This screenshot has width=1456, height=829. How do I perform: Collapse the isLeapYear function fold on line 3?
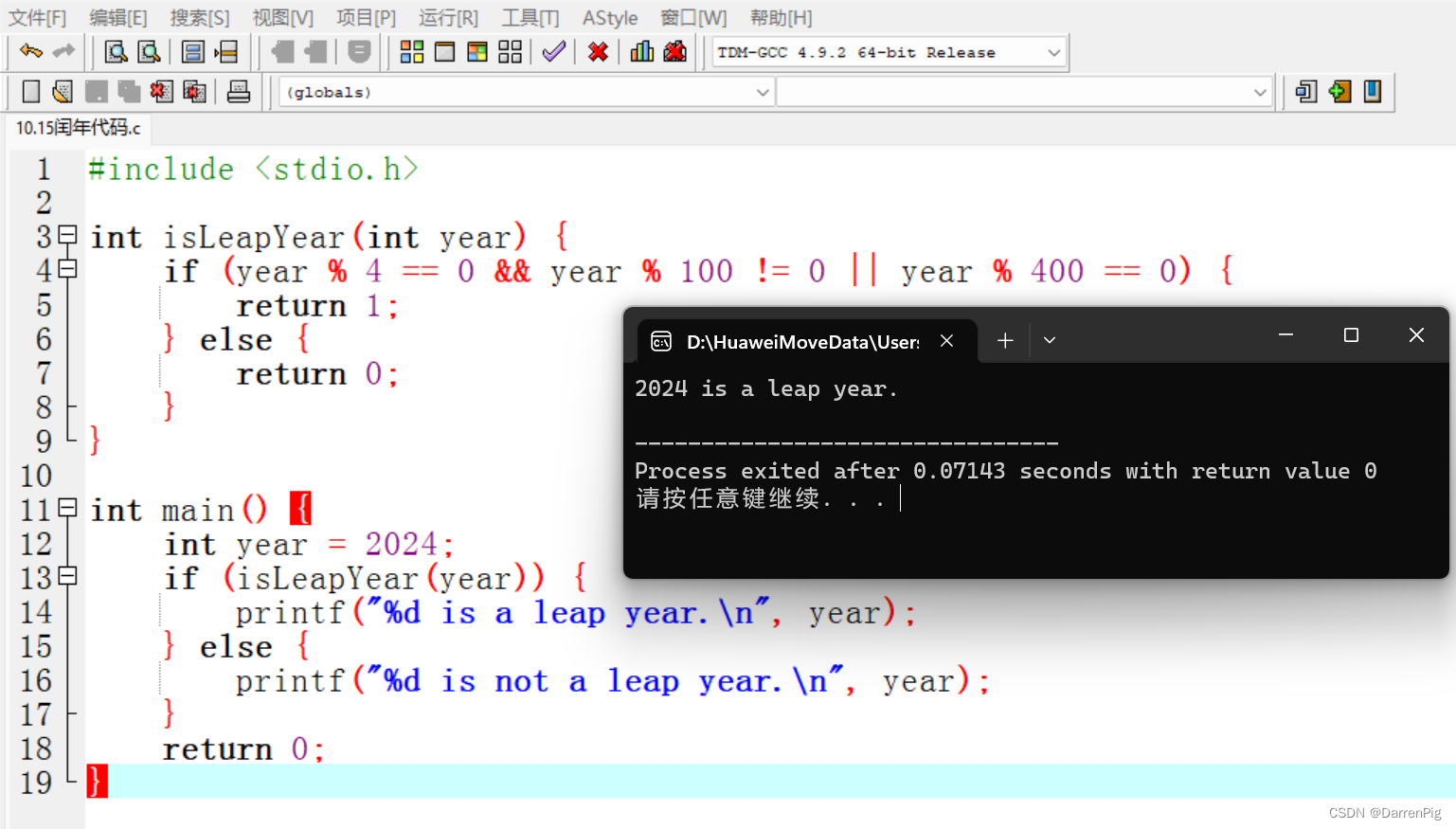pos(67,234)
